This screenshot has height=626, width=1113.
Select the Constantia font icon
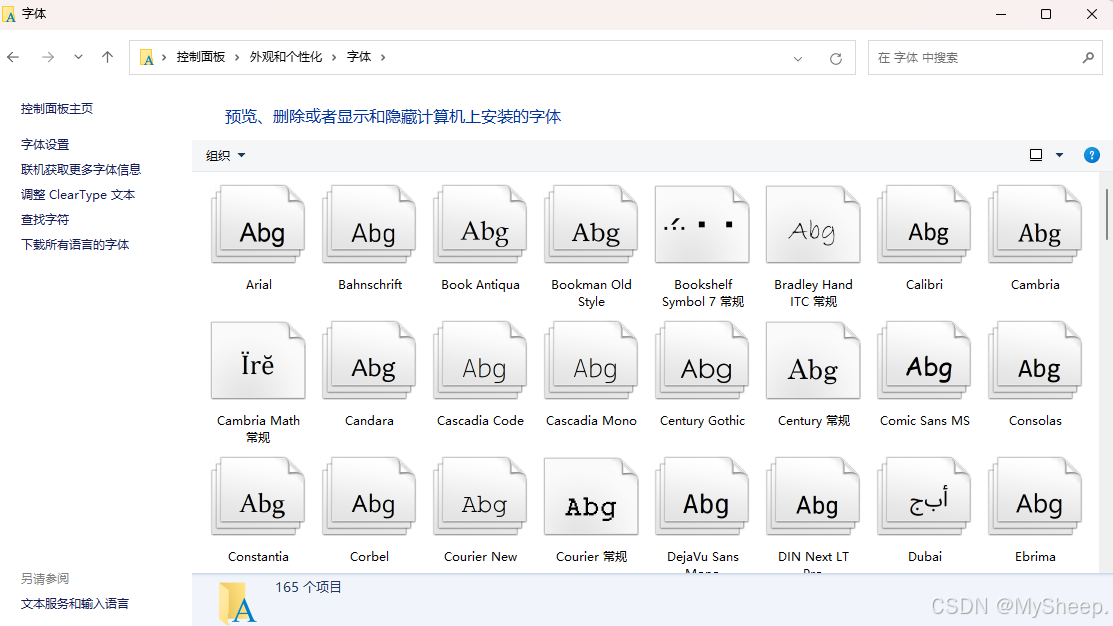[258, 497]
